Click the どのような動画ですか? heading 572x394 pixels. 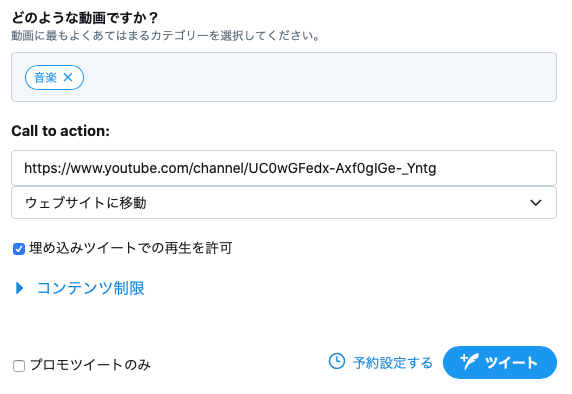85,18
